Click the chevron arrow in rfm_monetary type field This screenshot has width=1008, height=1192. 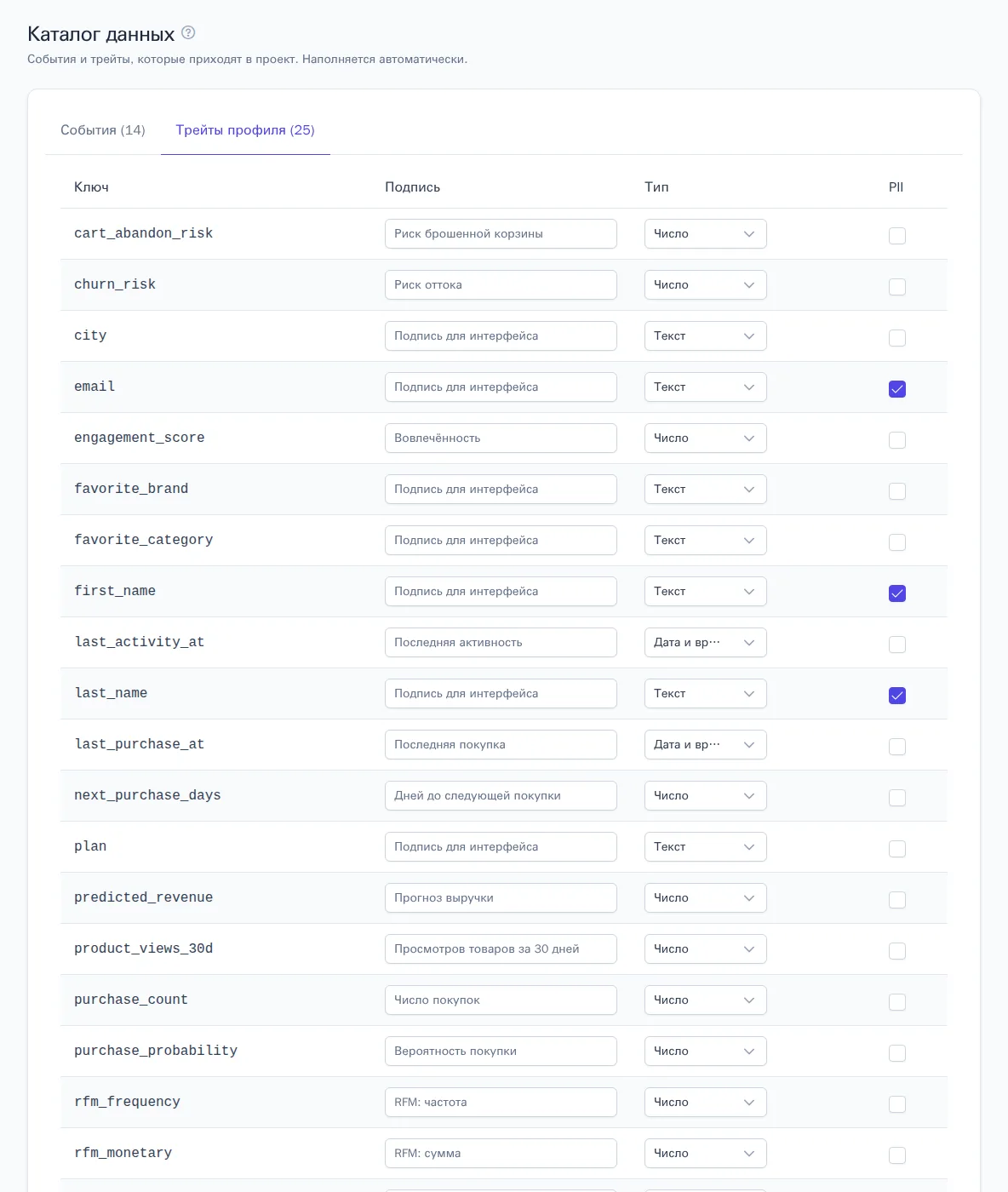coord(749,1154)
